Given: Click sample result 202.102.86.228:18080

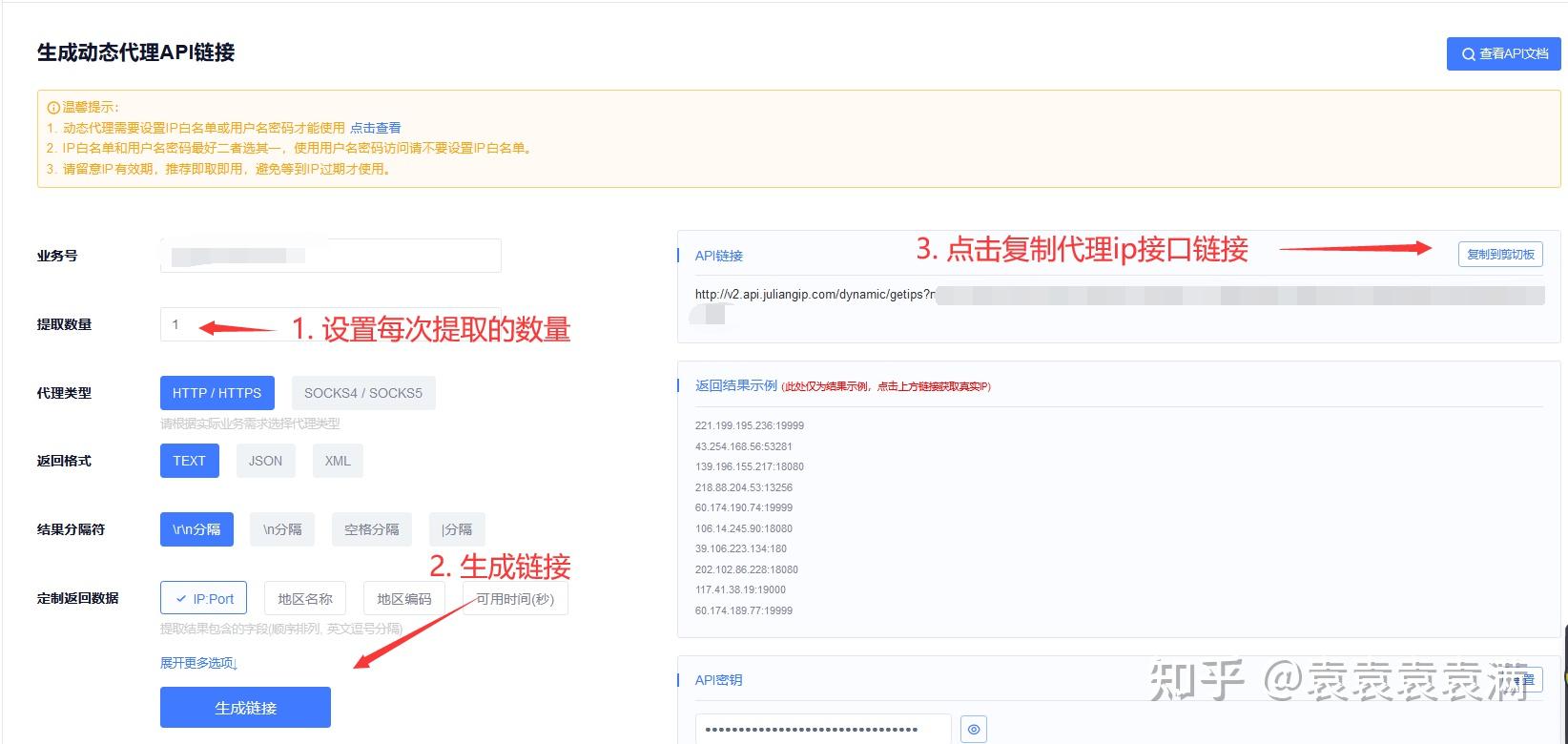Looking at the screenshot, I should [x=747, y=569].
